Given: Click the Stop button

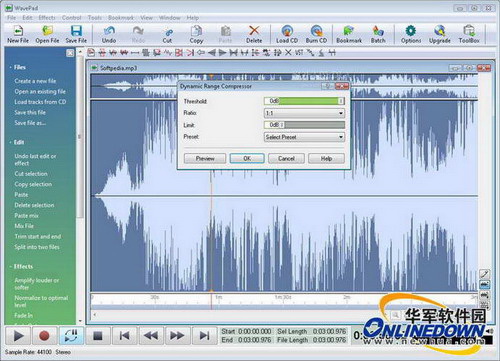Looking at the screenshot, I should click(98, 336).
